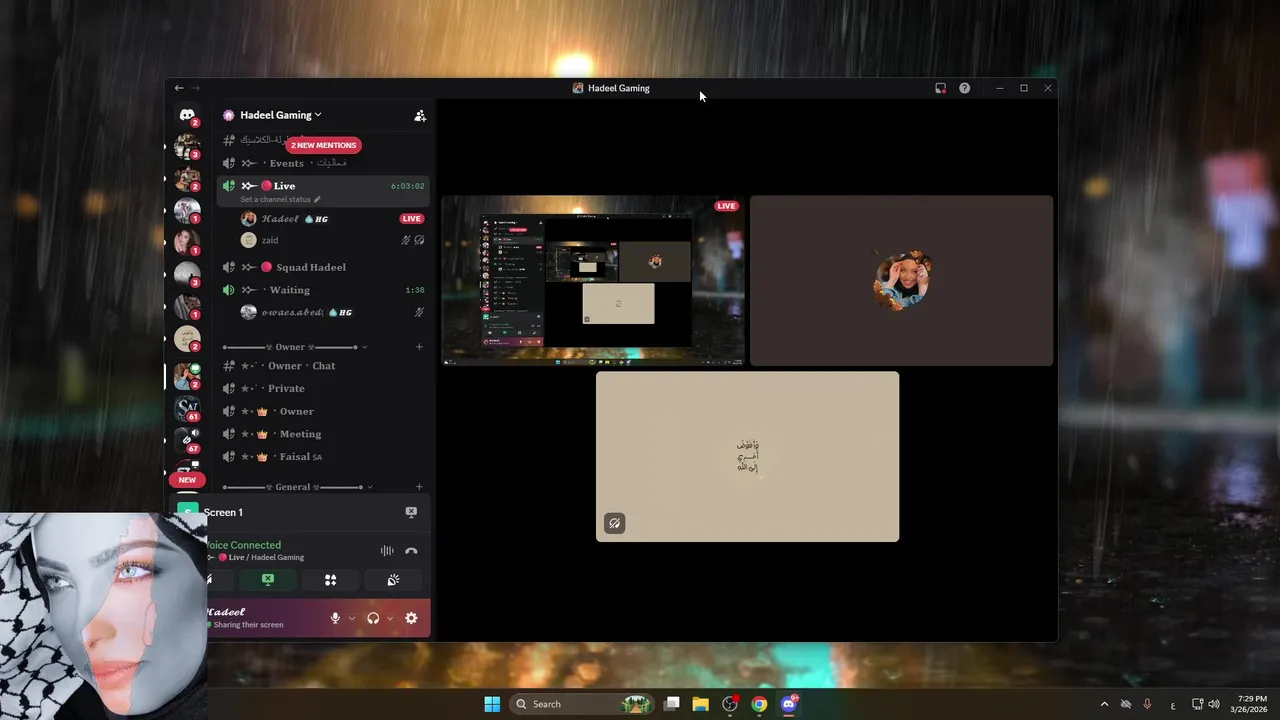Focus the live screen share tile
1280x720 pixels.
[593, 280]
